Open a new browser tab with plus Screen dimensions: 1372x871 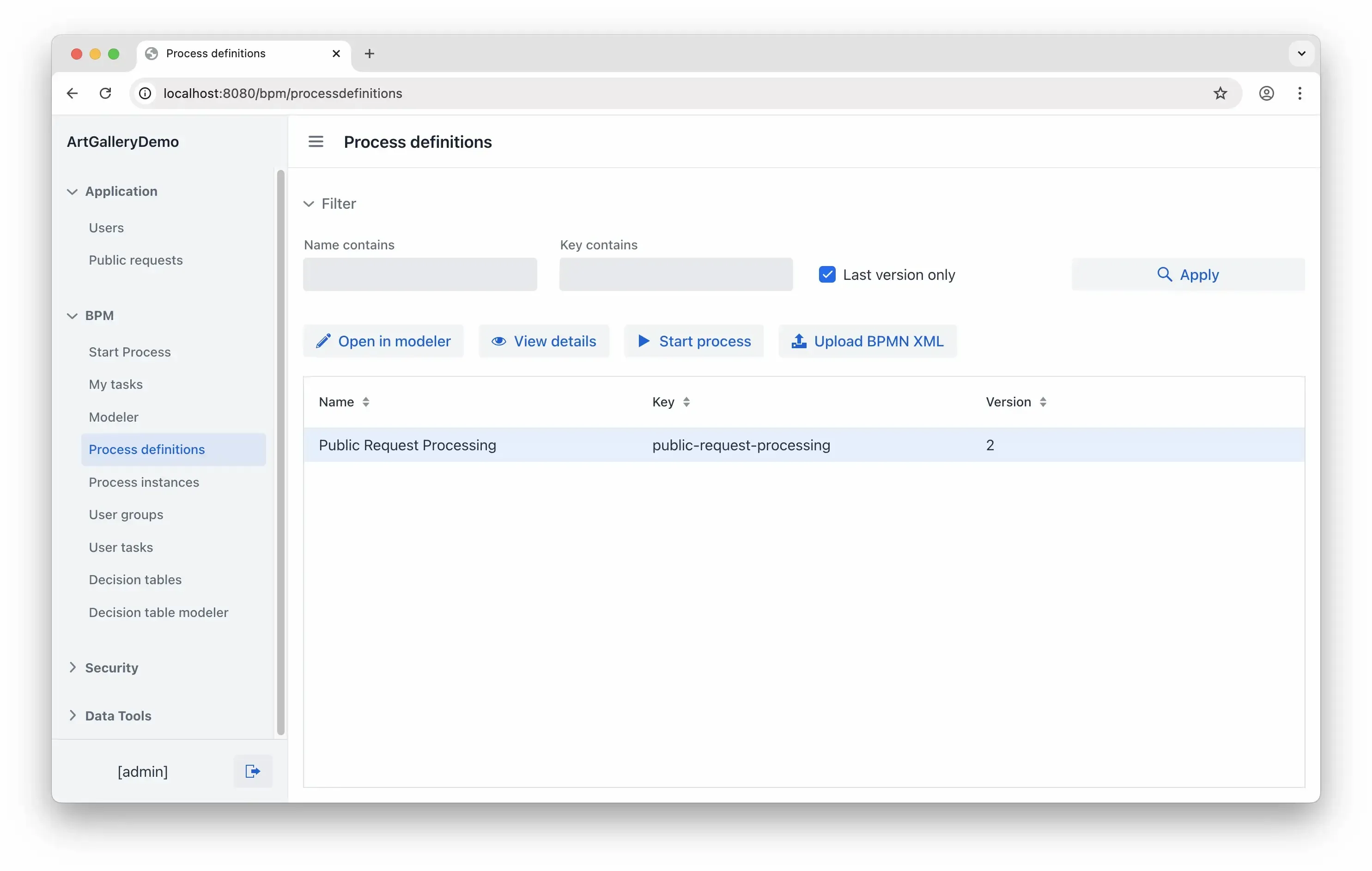tap(369, 54)
